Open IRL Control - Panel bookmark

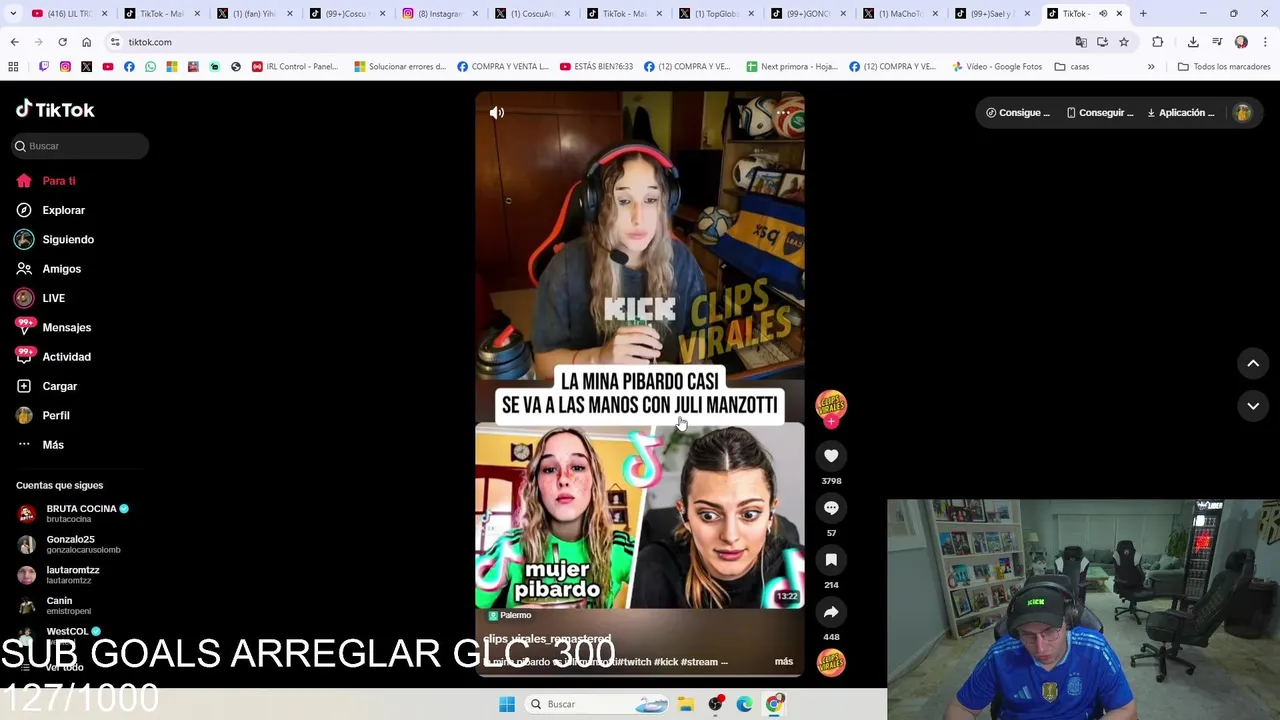pos(295,67)
